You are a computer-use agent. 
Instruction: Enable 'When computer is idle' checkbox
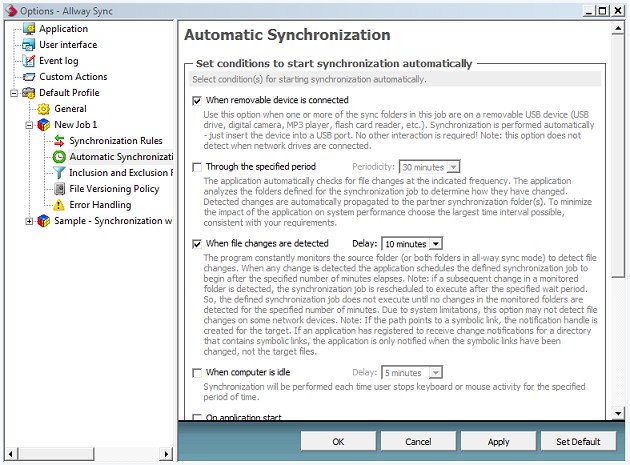197,373
